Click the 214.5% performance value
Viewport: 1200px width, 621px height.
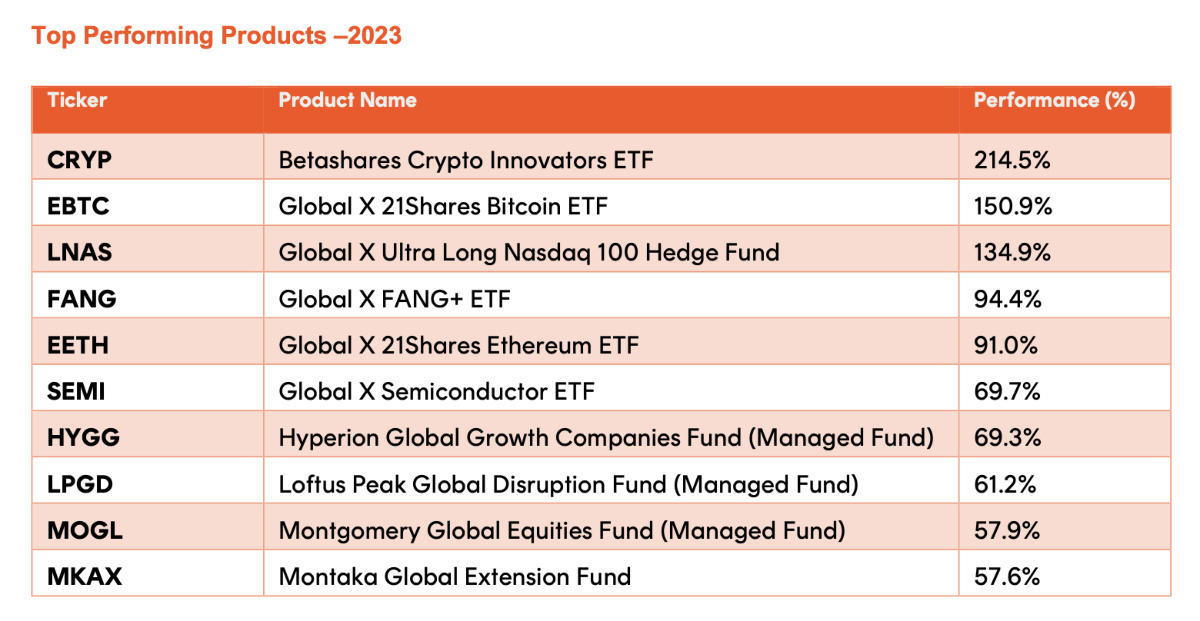[1012, 159]
